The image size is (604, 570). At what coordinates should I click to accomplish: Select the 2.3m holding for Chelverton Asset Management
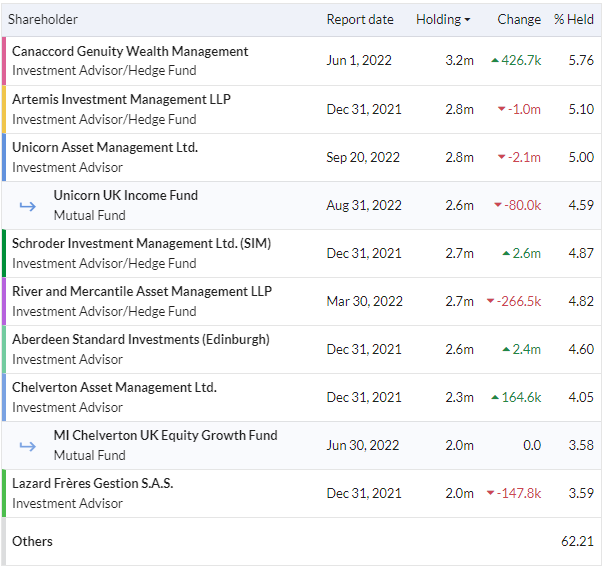(459, 397)
